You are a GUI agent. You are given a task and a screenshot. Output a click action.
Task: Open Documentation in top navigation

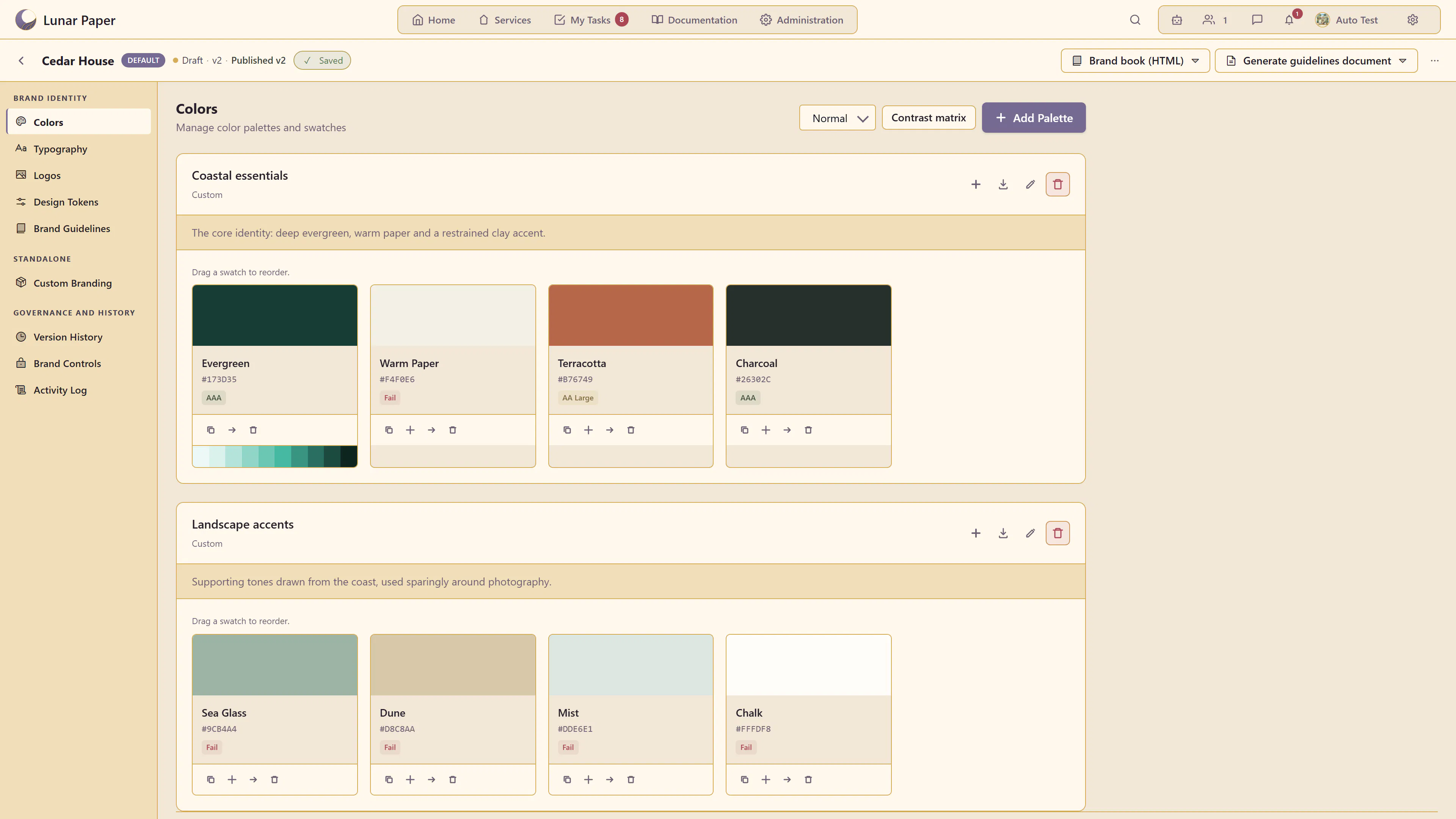[694, 20]
